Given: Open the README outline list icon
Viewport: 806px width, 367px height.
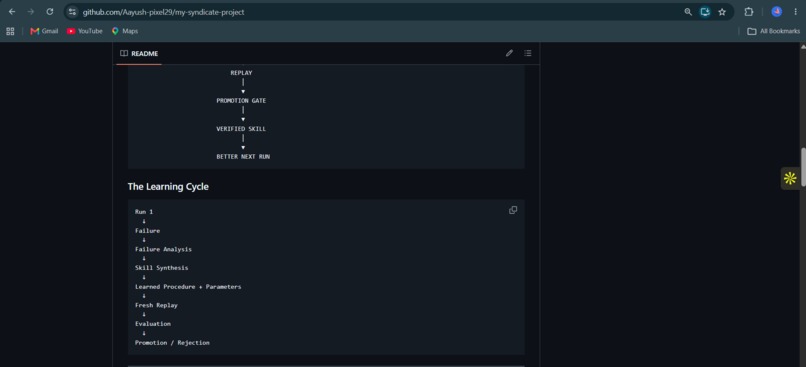Looking at the screenshot, I should point(528,53).
